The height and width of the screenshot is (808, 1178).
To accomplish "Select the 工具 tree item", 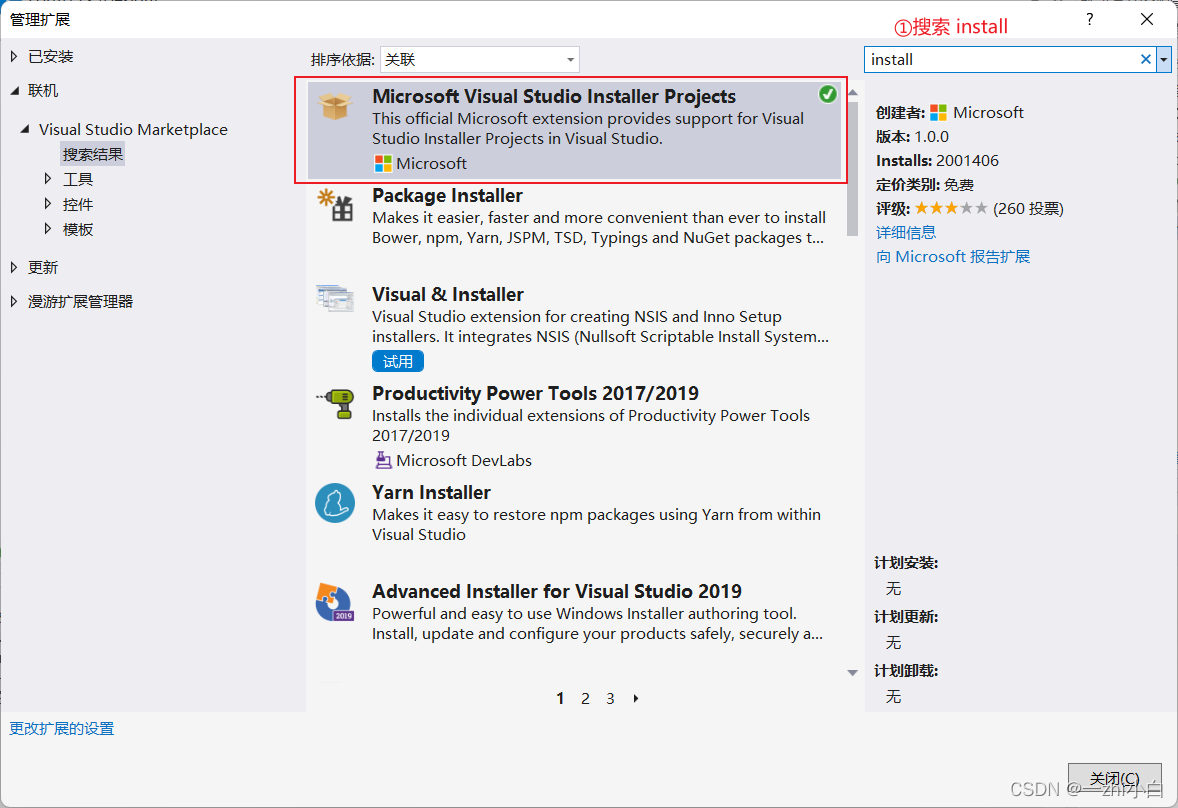I will click(x=77, y=179).
